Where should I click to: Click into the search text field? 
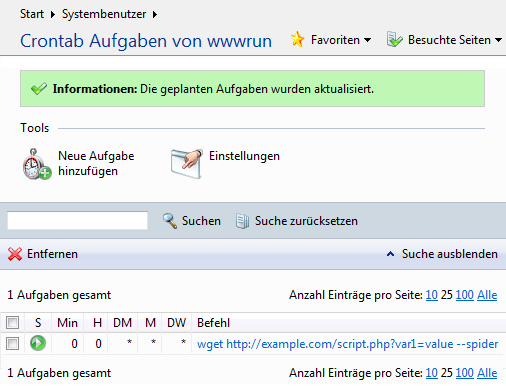click(77, 220)
